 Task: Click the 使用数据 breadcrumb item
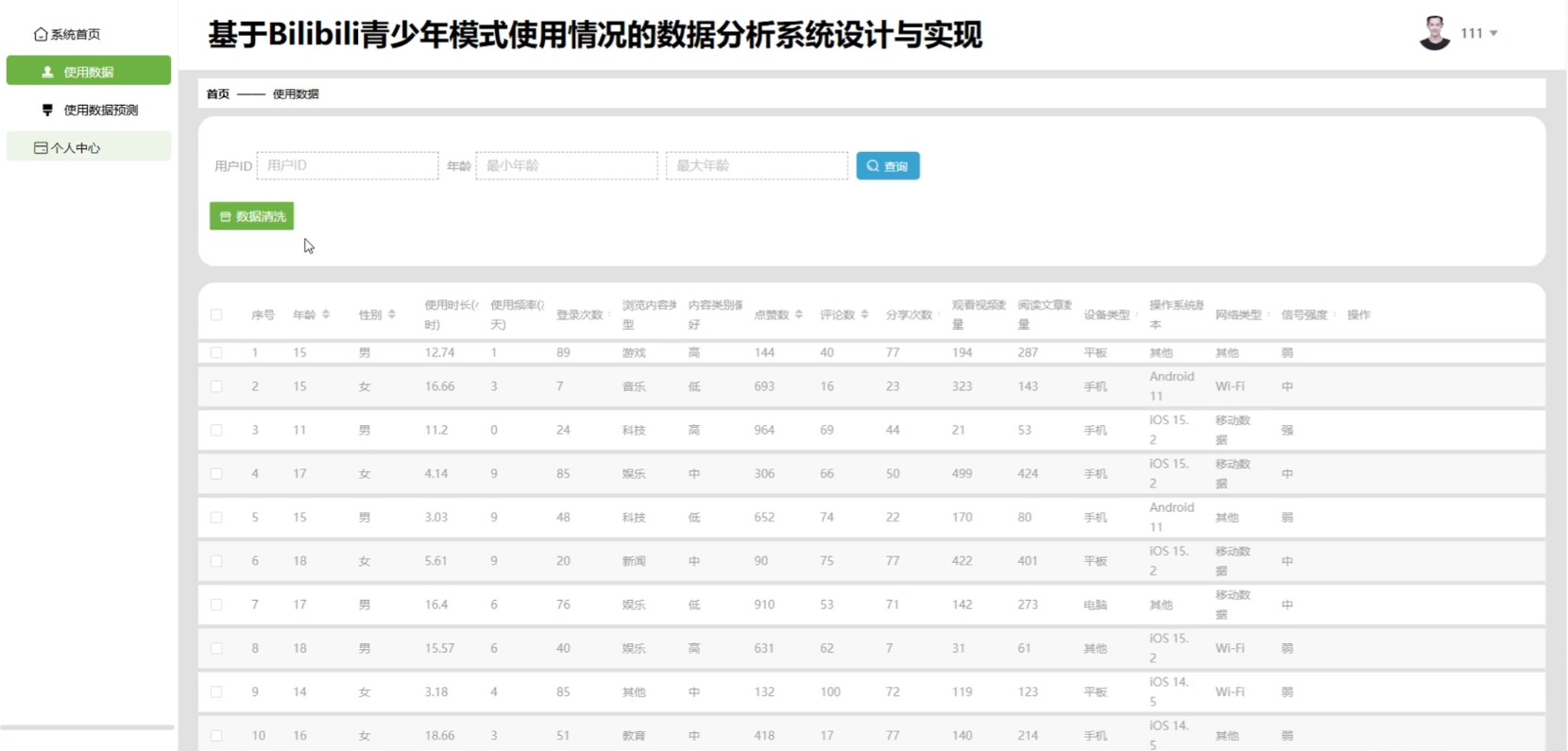[x=296, y=94]
